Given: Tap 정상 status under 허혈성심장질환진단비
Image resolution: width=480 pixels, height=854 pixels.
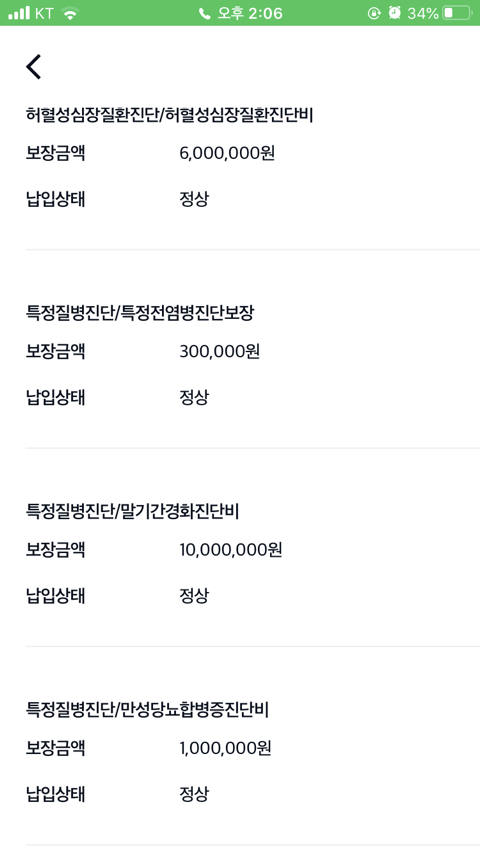Looking at the screenshot, I should coord(194,199).
